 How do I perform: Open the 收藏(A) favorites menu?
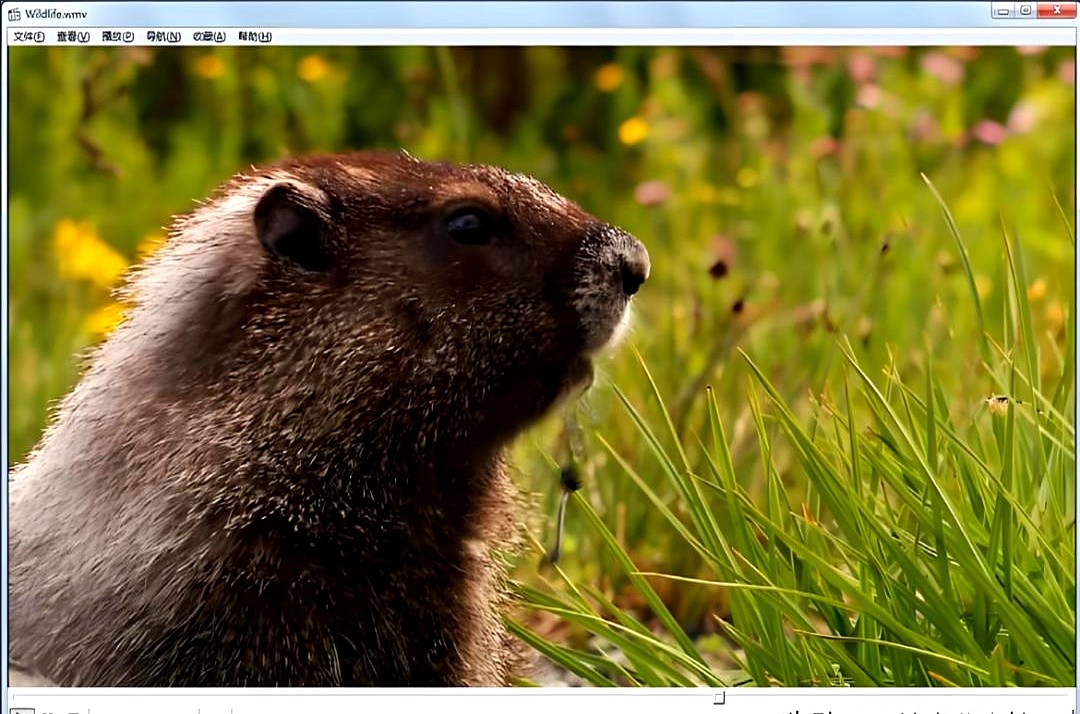tap(209, 37)
